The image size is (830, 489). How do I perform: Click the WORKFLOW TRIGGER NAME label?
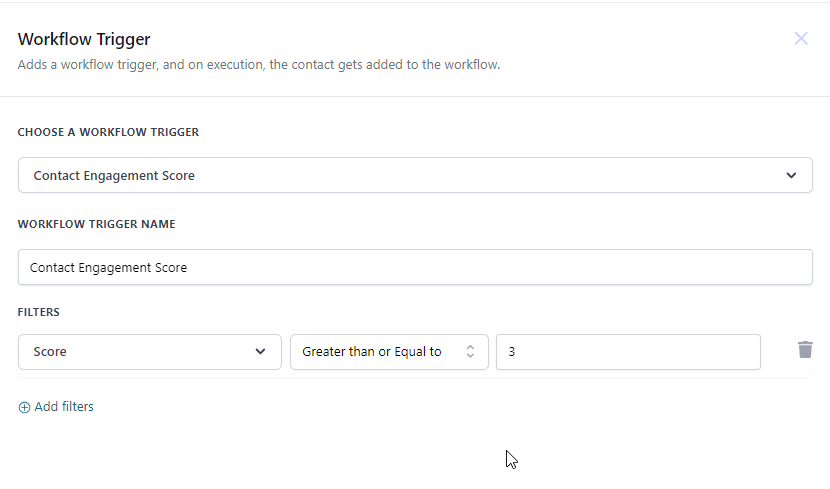coord(96,224)
